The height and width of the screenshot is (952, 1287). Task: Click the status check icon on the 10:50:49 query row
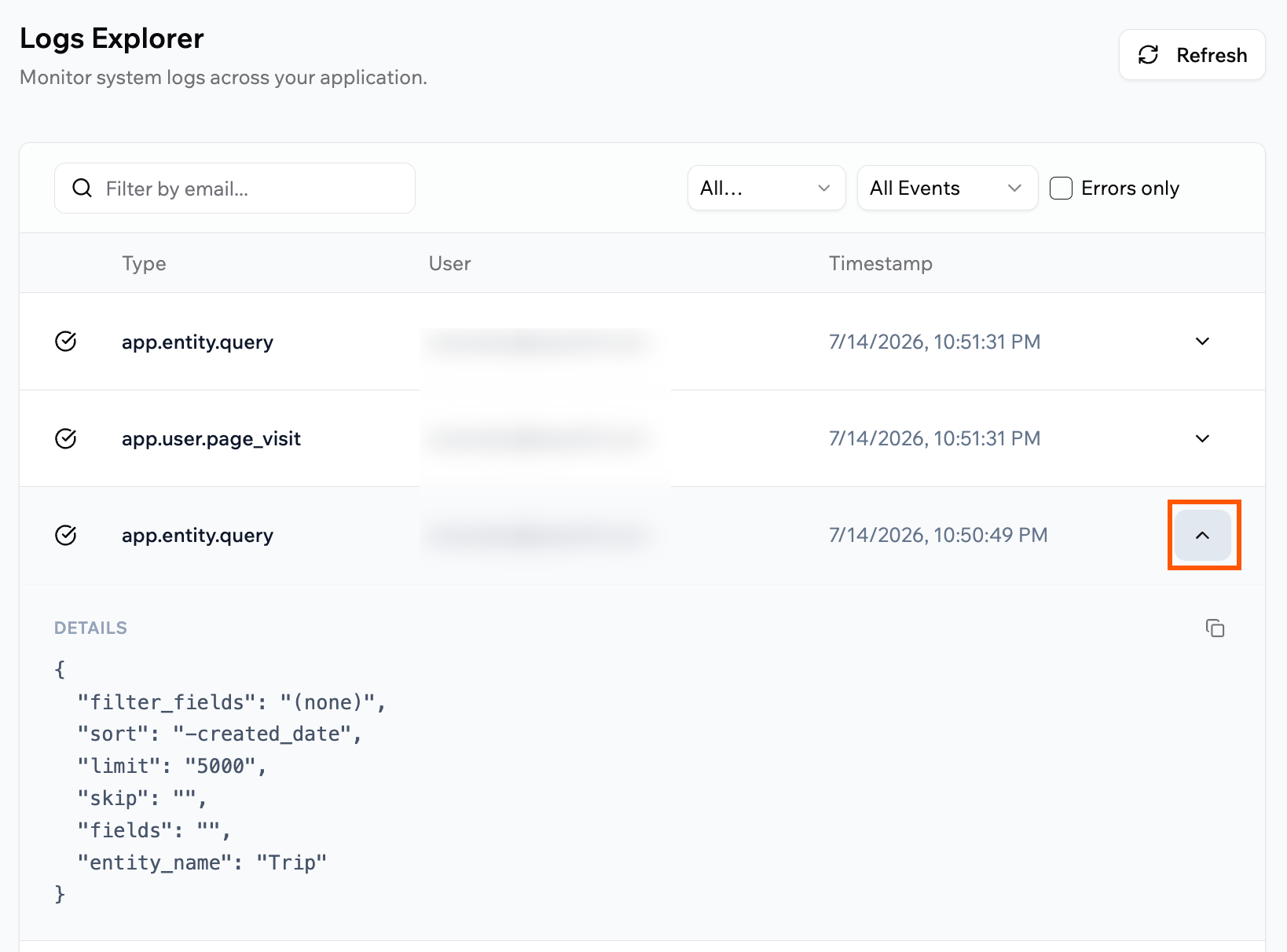tap(66, 536)
